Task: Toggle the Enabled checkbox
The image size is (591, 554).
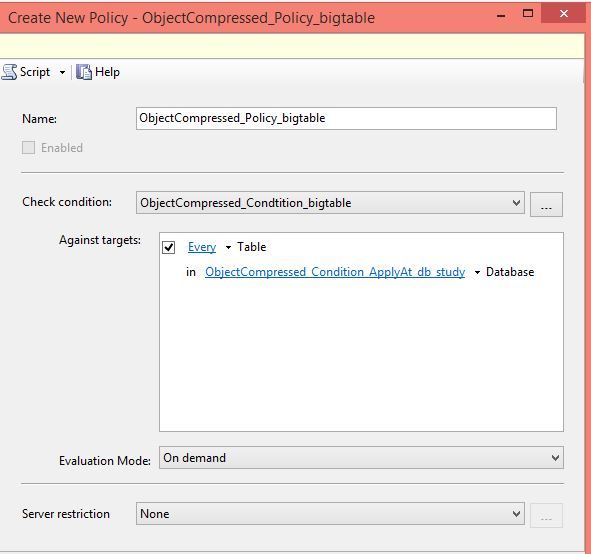Action: point(29,148)
